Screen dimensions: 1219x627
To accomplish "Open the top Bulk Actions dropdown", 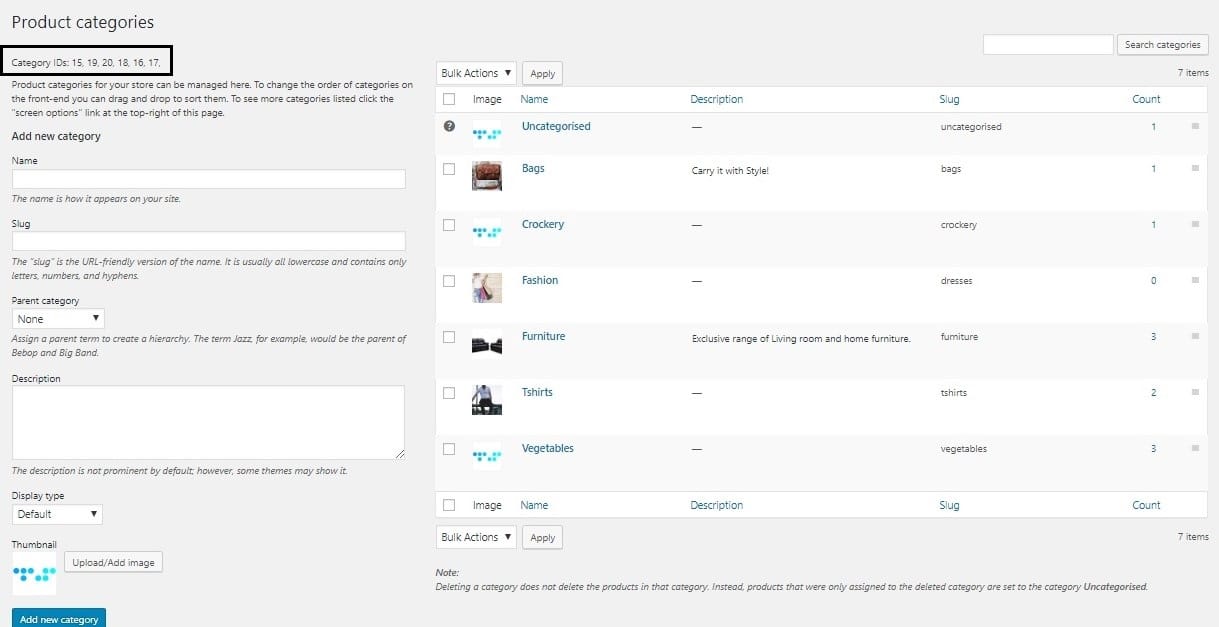I will [477, 73].
